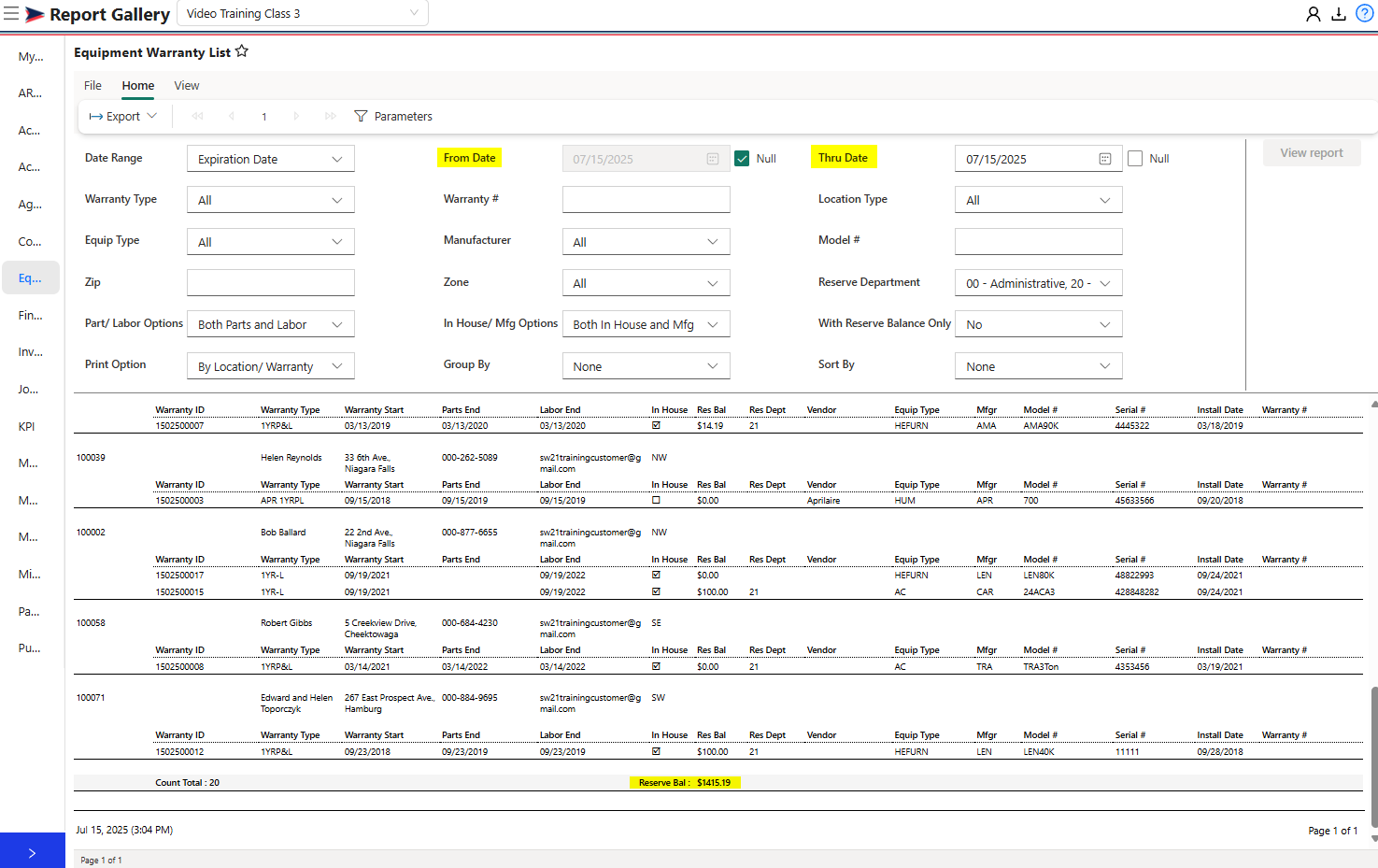Open the Location Type dropdown
1378x868 pixels.
1039,200
